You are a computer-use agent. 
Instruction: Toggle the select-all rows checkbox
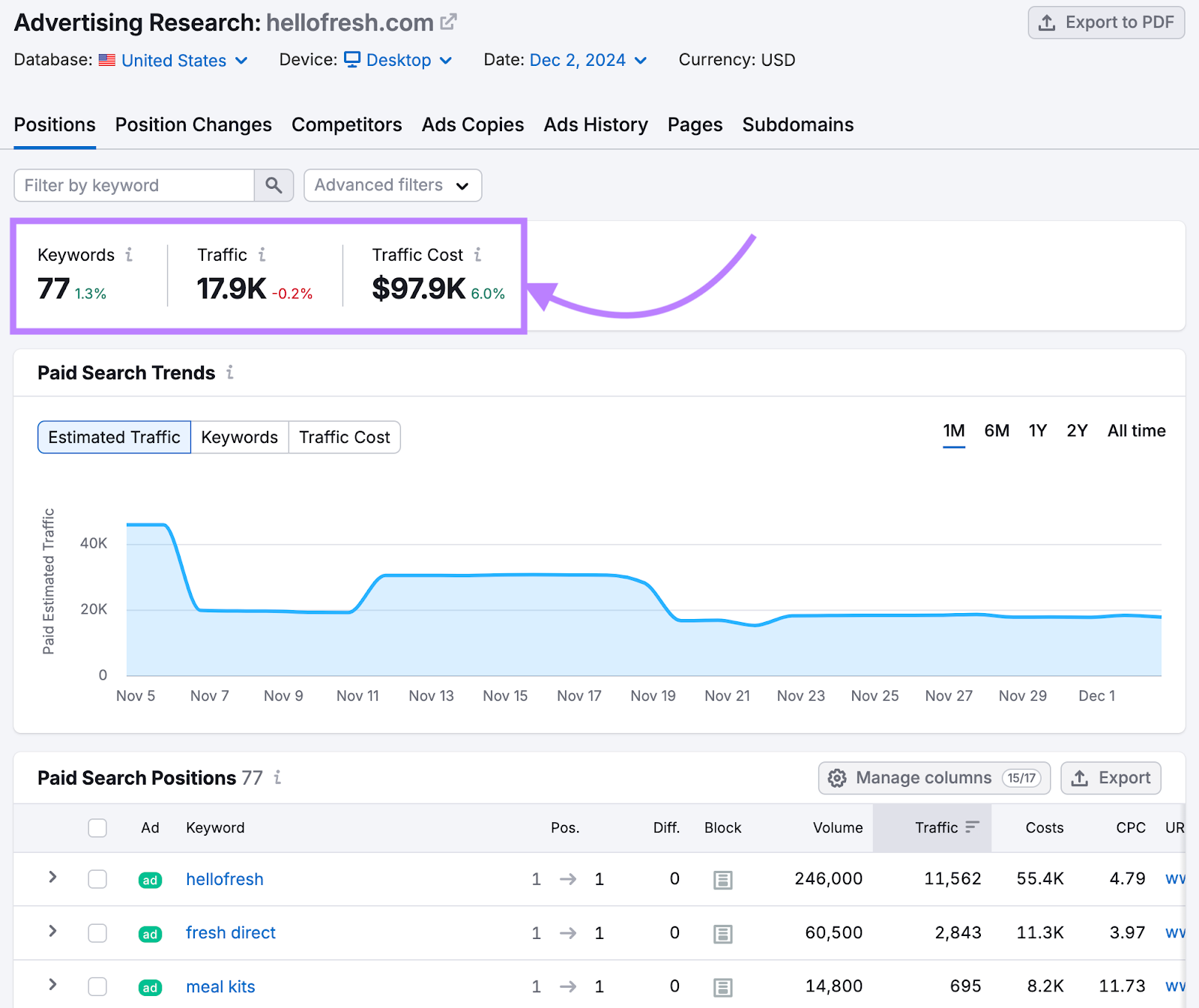pos(97,827)
